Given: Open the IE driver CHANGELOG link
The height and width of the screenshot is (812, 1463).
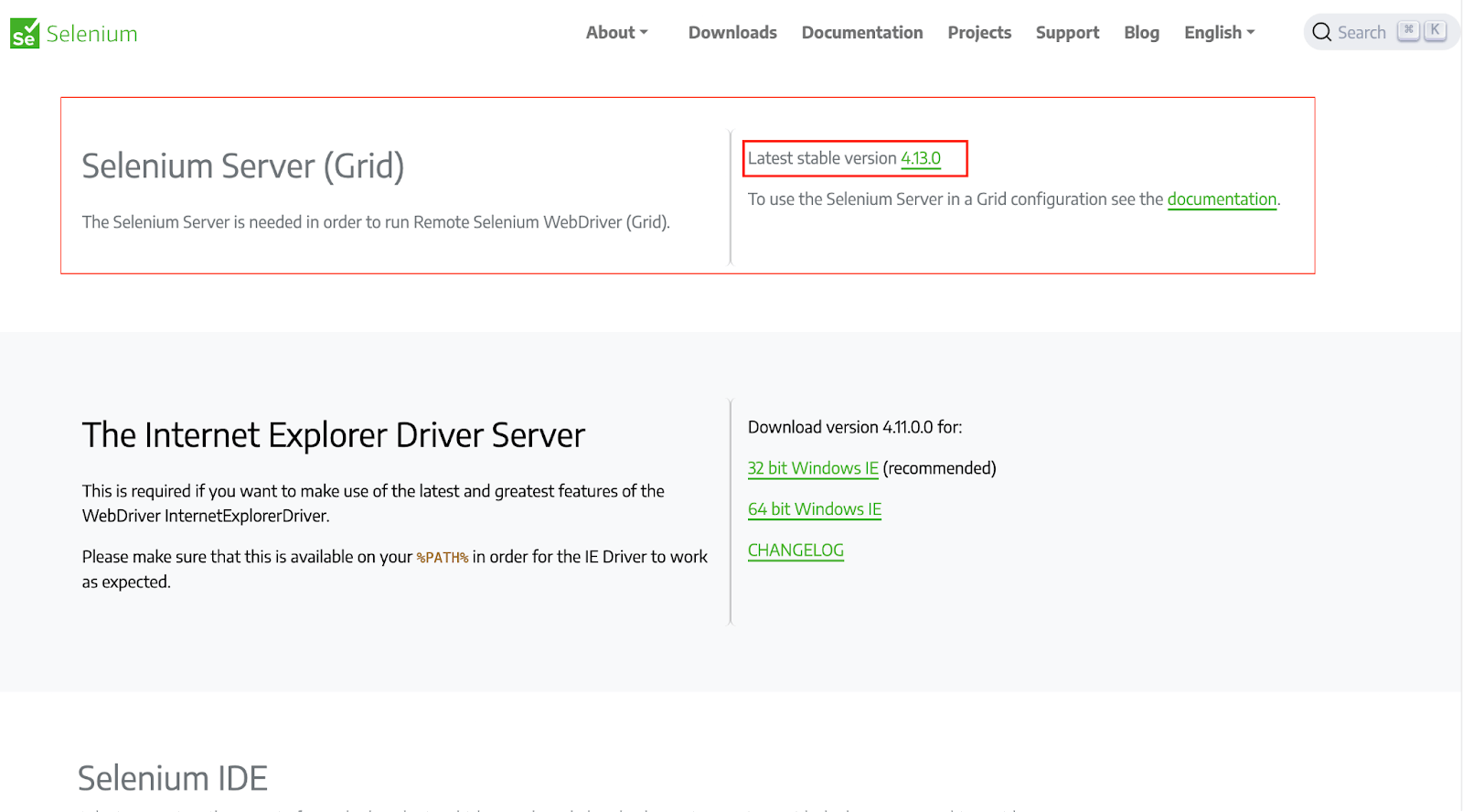Looking at the screenshot, I should 796,550.
